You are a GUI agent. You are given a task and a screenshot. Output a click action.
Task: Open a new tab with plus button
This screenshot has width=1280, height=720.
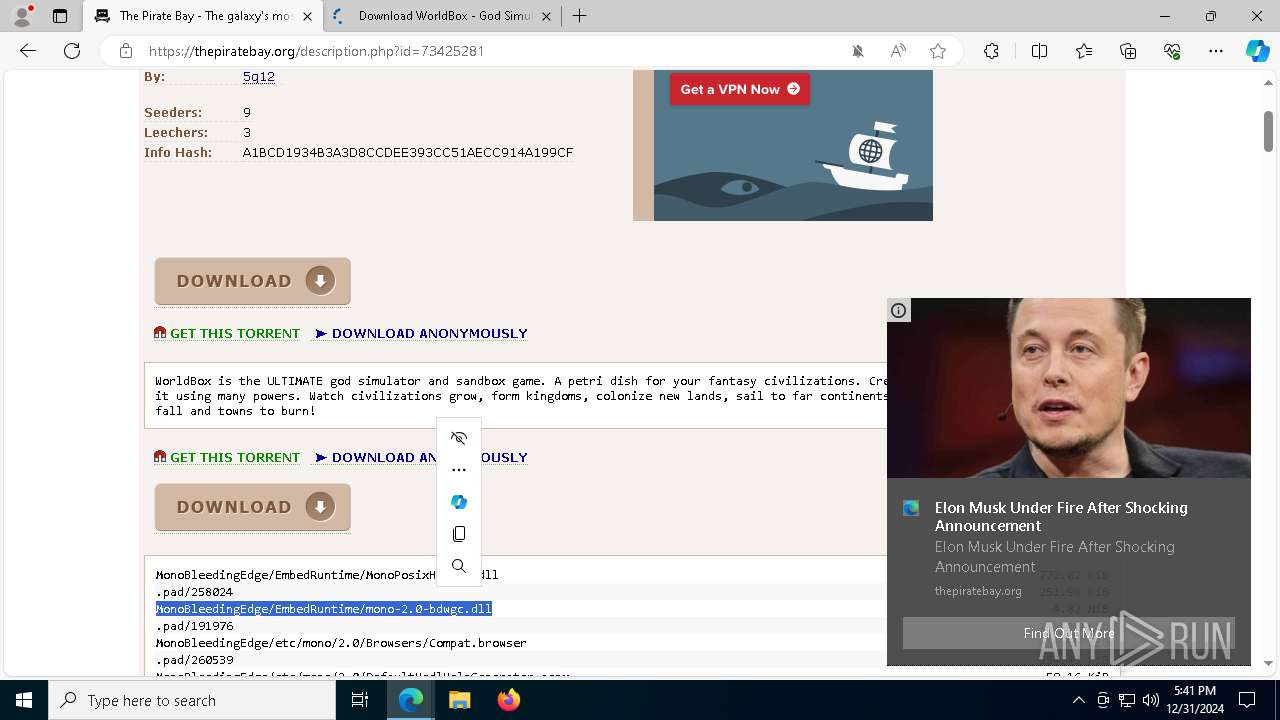point(579,16)
